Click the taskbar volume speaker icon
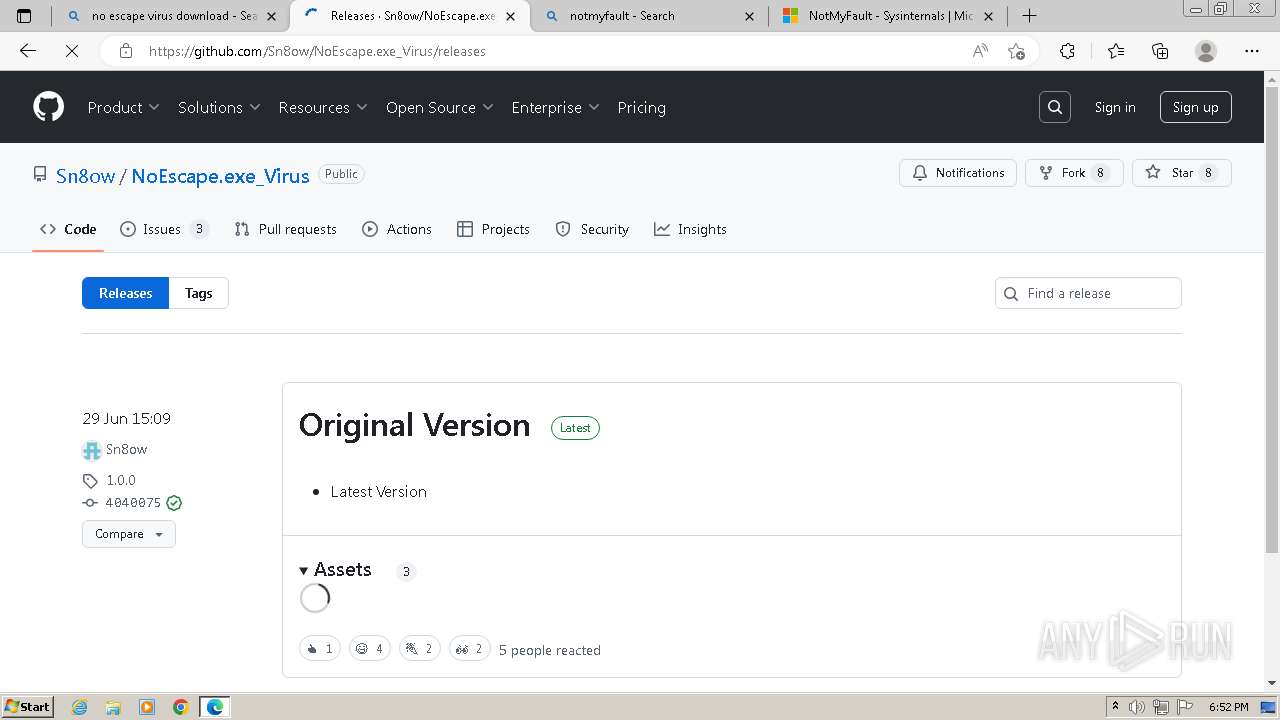 (x=1137, y=707)
